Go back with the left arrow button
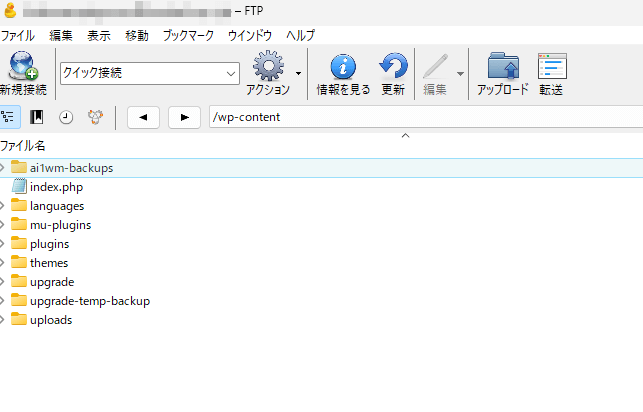Viewport: 643px width, 412px height. [x=143, y=118]
